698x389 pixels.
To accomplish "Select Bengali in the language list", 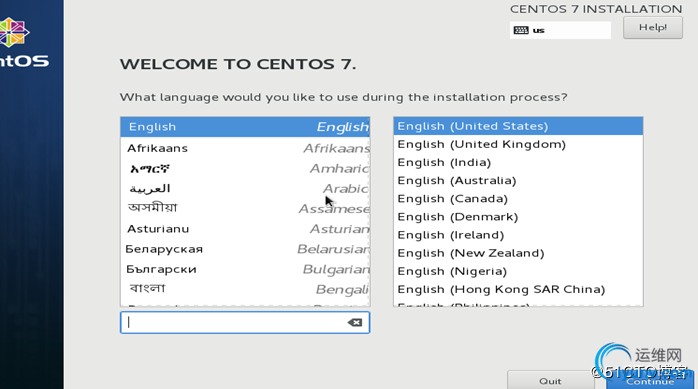I will [x=245, y=289].
